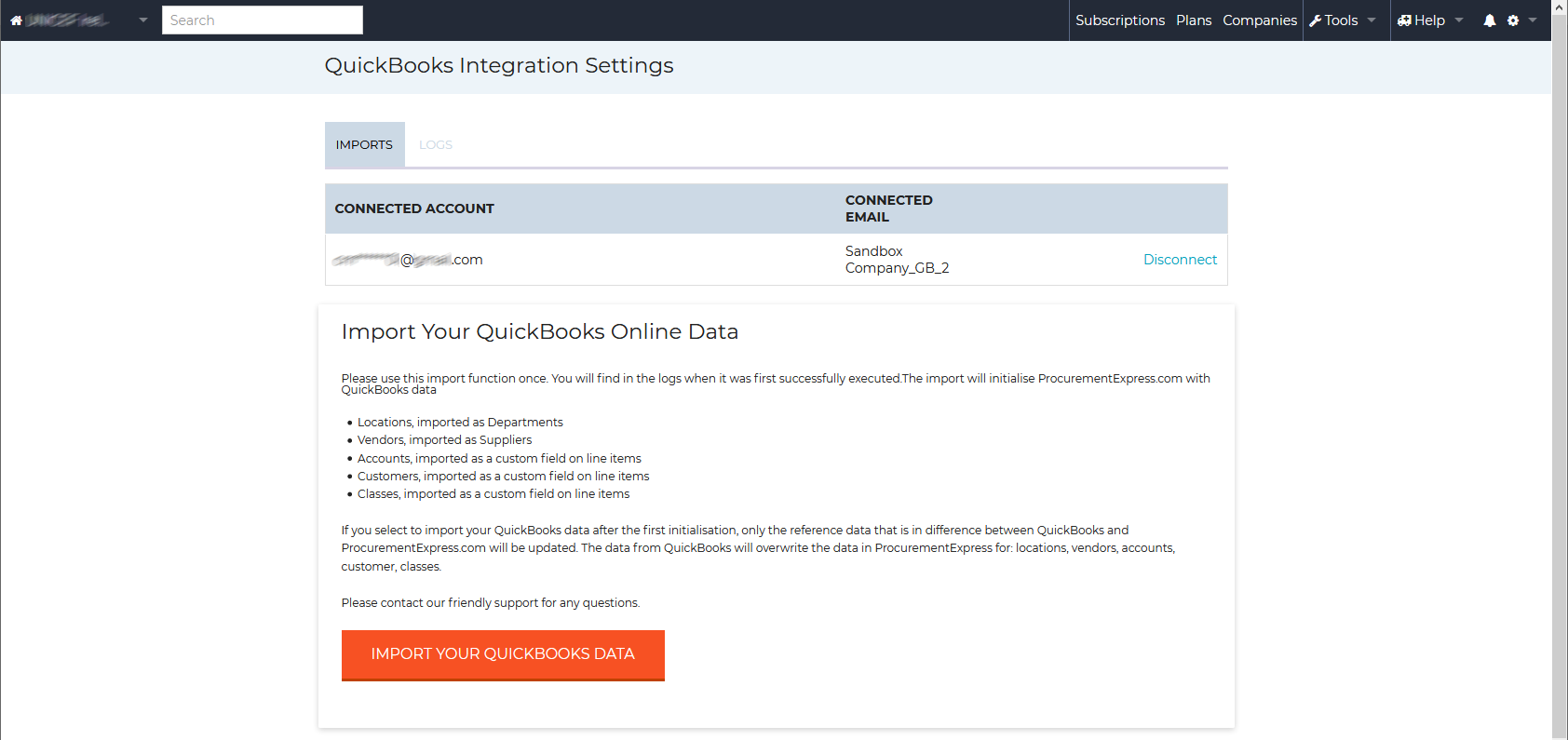Click 'Please contact our friendly support' text
The image size is (1568, 740).
pyautogui.click(x=491, y=603)
